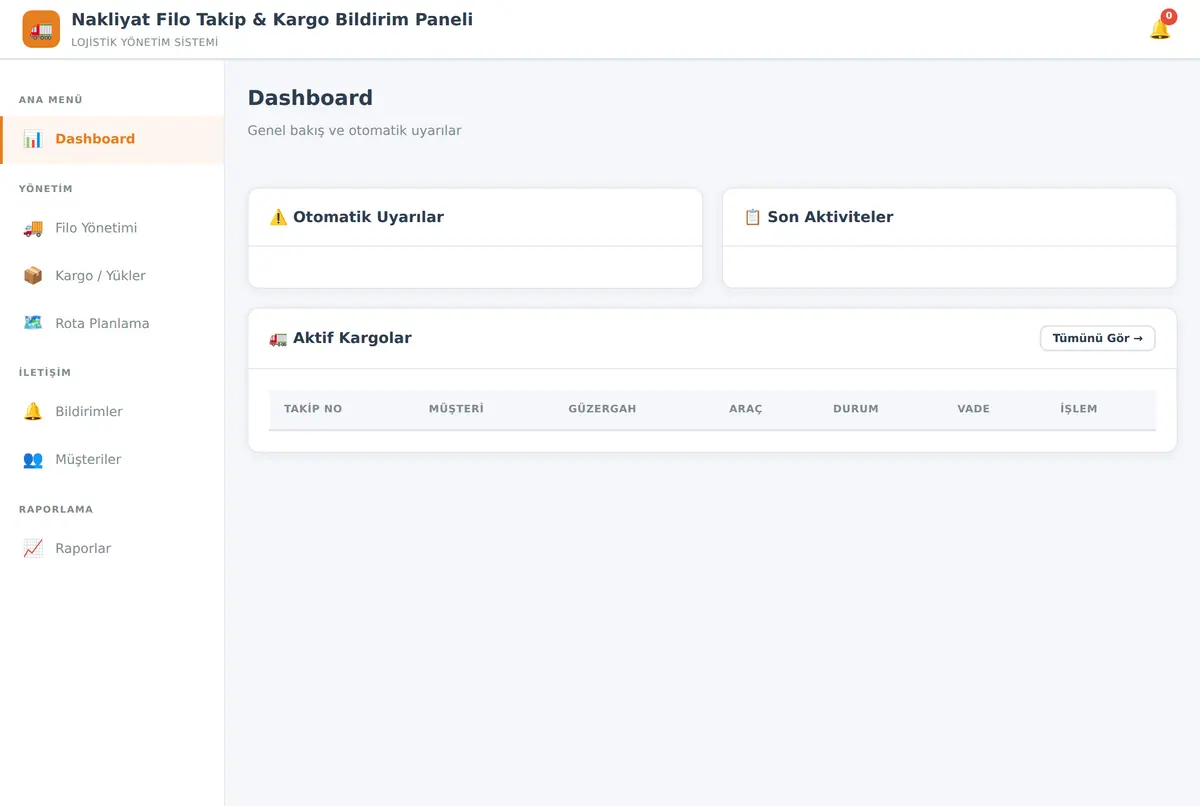This screenshot has width=1200, height=806.
Task: Click the TAKİP NO column header
Action: [313, 409]
